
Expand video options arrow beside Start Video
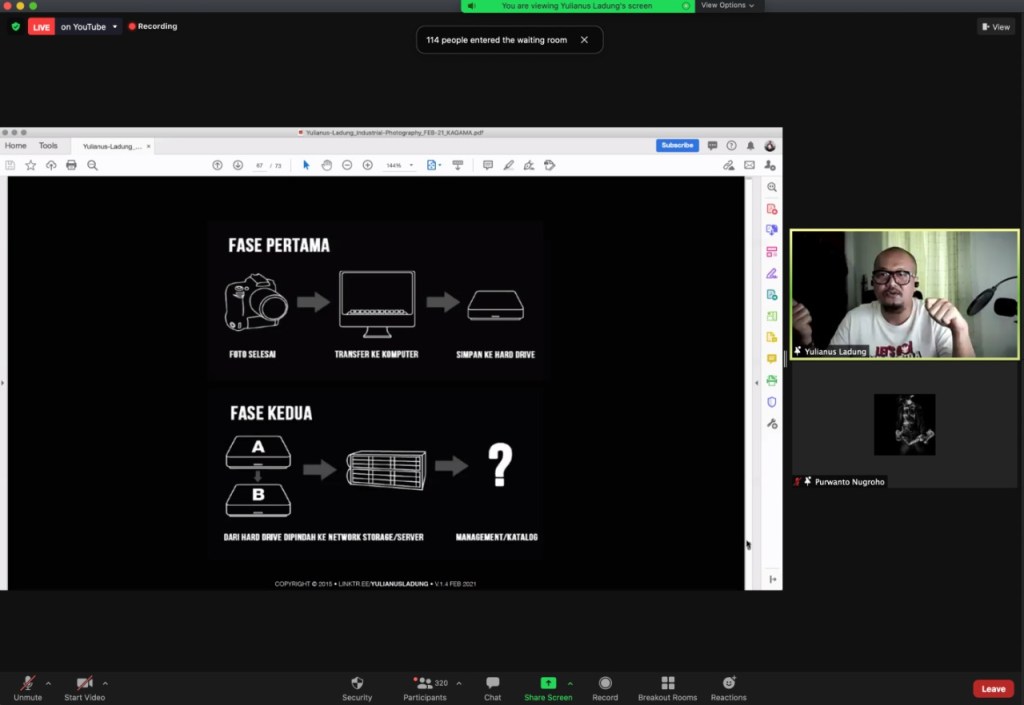coord(105,684)
